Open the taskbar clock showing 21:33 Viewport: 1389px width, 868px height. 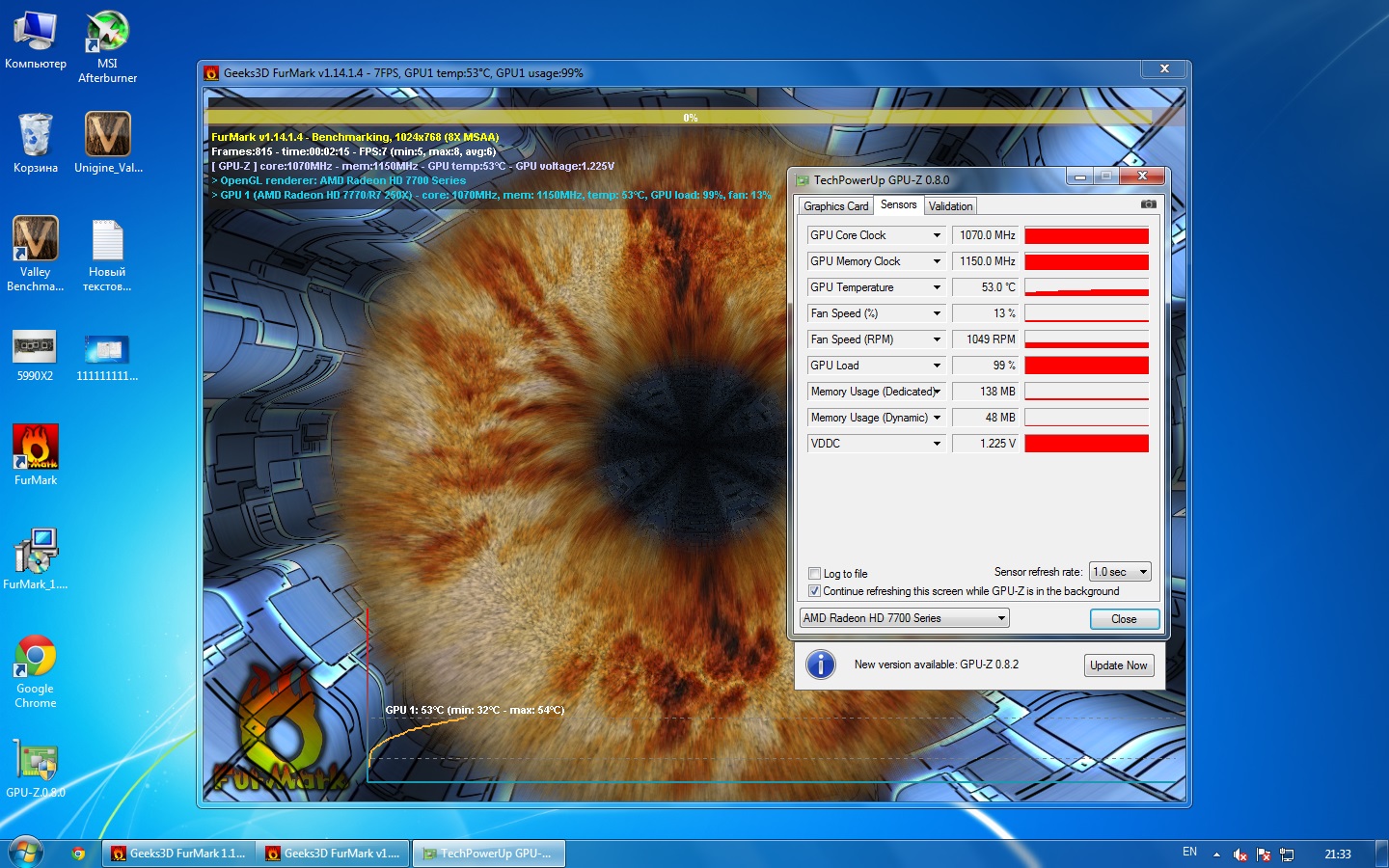[1338, 854]
